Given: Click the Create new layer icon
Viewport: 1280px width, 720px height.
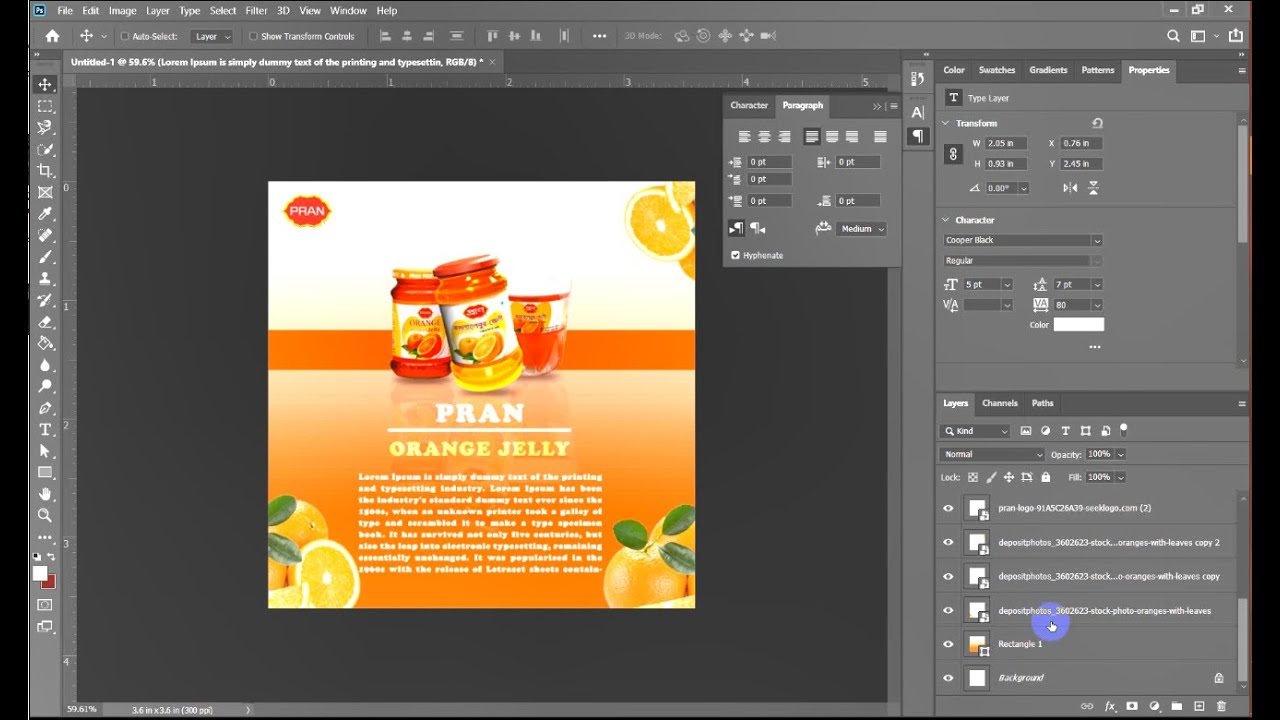Looking at the screenshot, I should click(x=1199, y=706).
